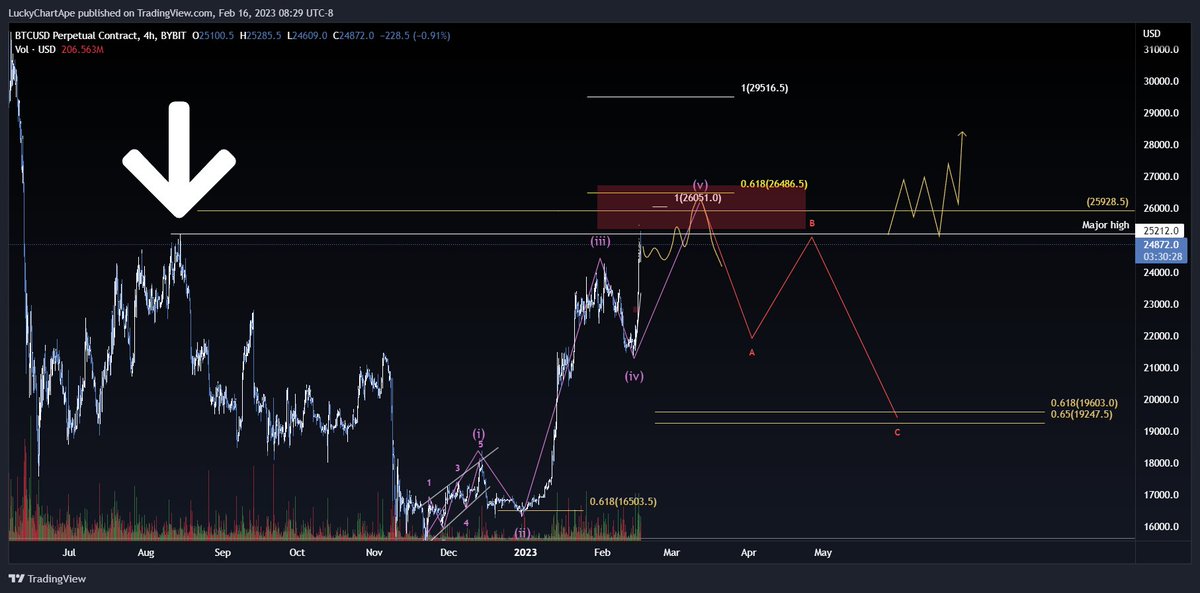
Task: Select the red resistance zone rectangle
Action: tap(700, 208)
